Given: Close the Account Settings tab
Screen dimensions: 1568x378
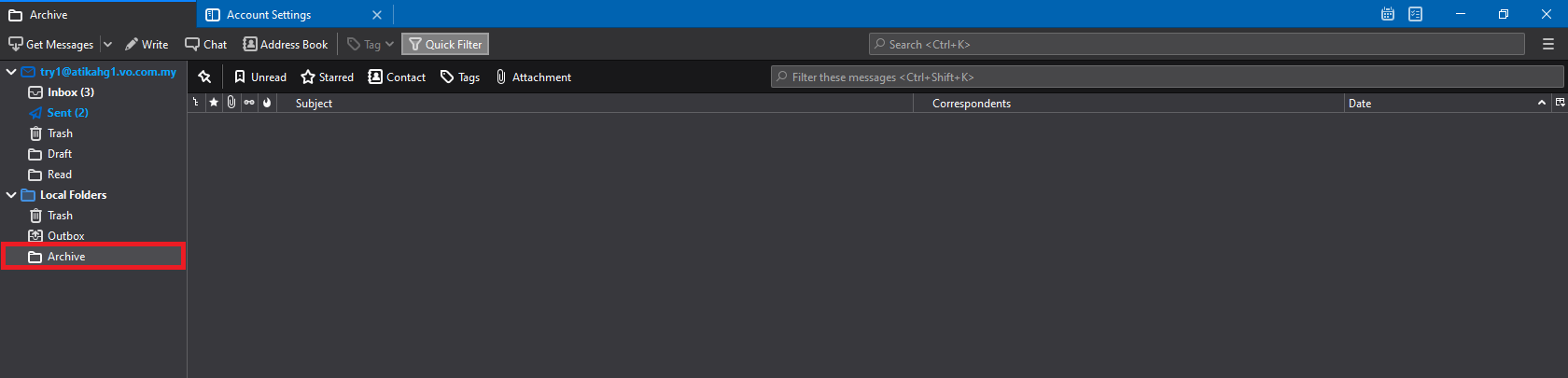Looking at the screenshot, I should (x=377, y=14).
